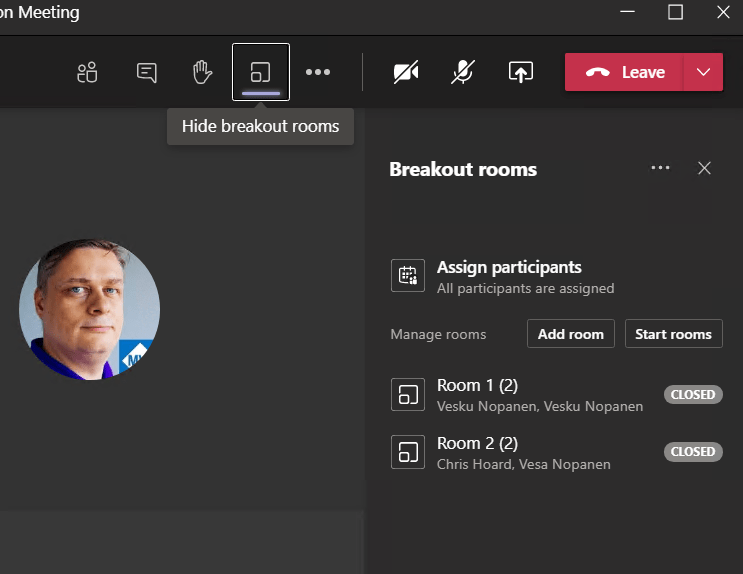
Task: Select Room 1 (2) in the list
Action: click(x=477, y=386)
